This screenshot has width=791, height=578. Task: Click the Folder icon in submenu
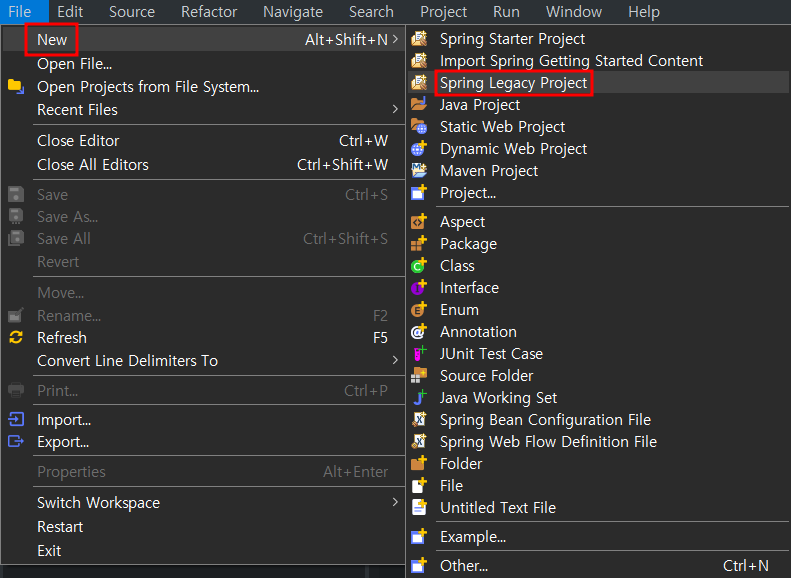point(419,464)
